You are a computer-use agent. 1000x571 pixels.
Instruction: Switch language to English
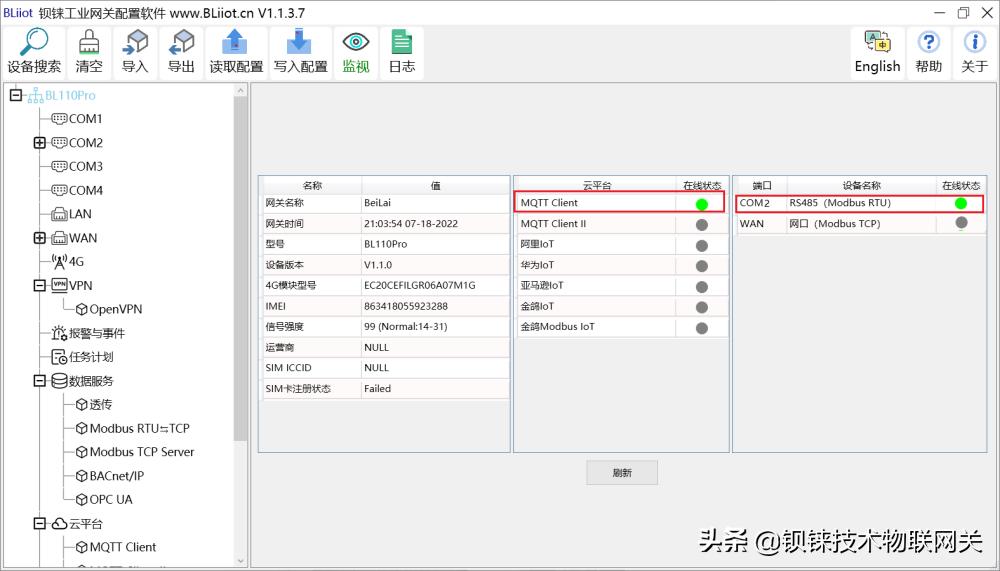878,52
